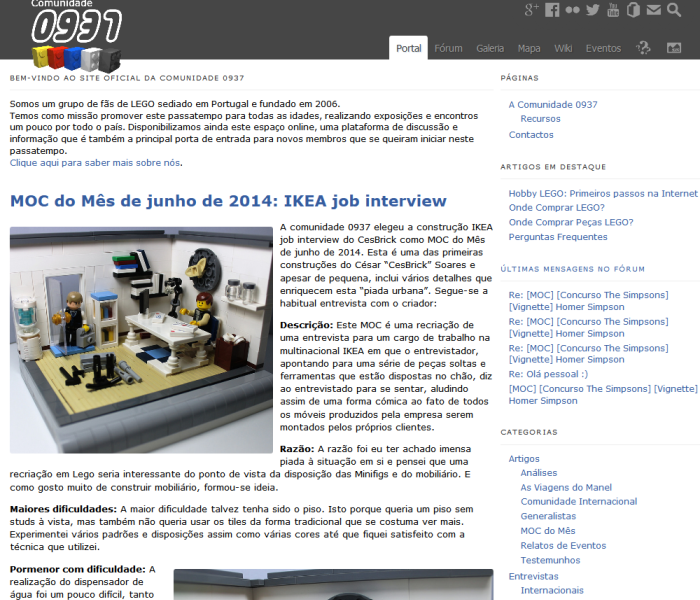
Task: Open the Facebook page icon
Action: (x=552, y=10)
